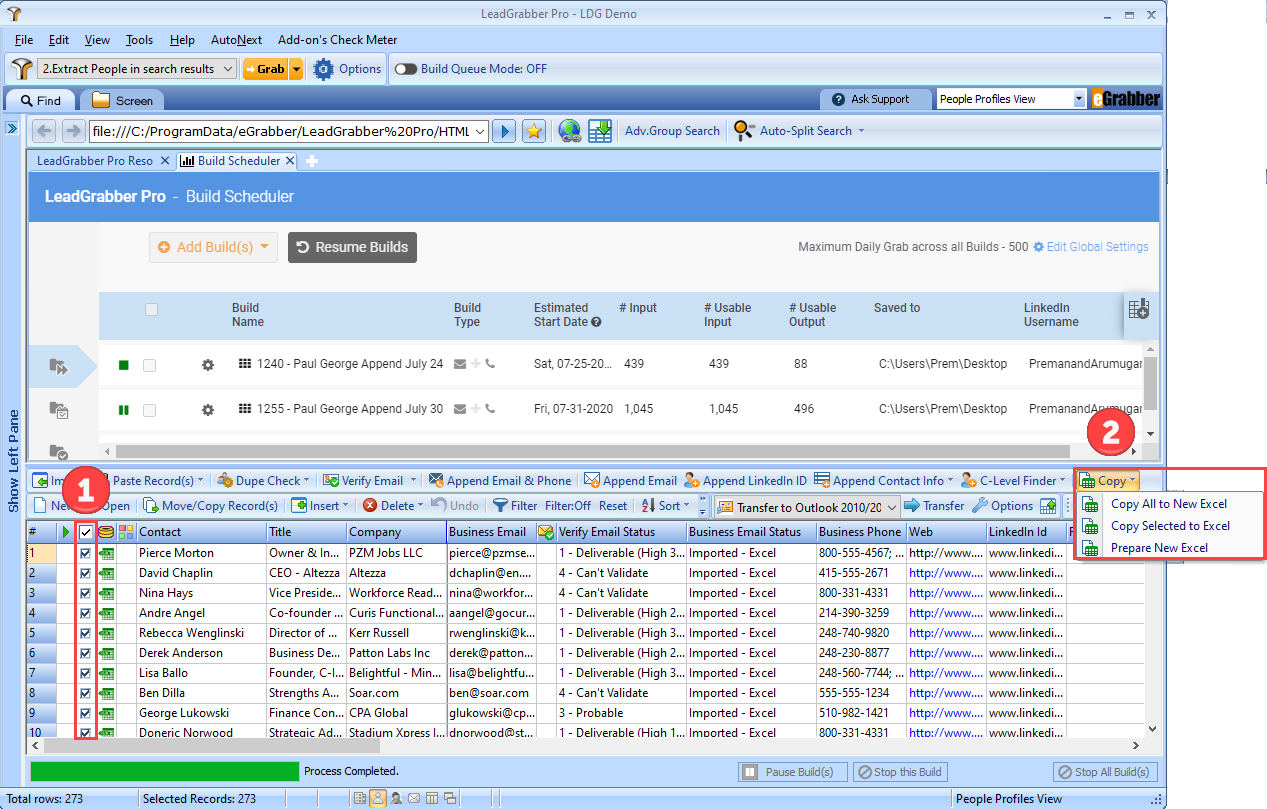The image size is (1267, 809).
Task: Click the funnel icon at top-left toolbar
Action: 22,69
